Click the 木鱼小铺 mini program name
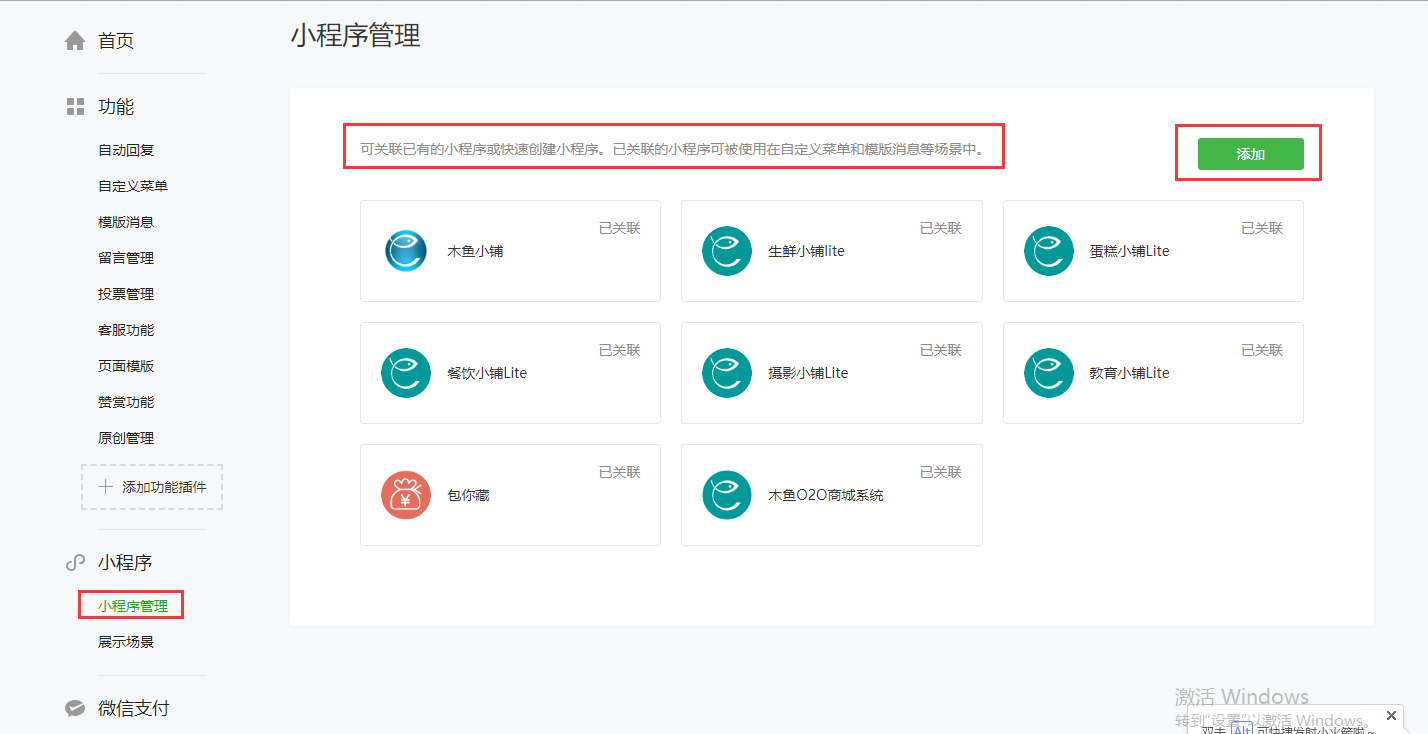This screenshot has height=734, width=1428. point(475,251)
